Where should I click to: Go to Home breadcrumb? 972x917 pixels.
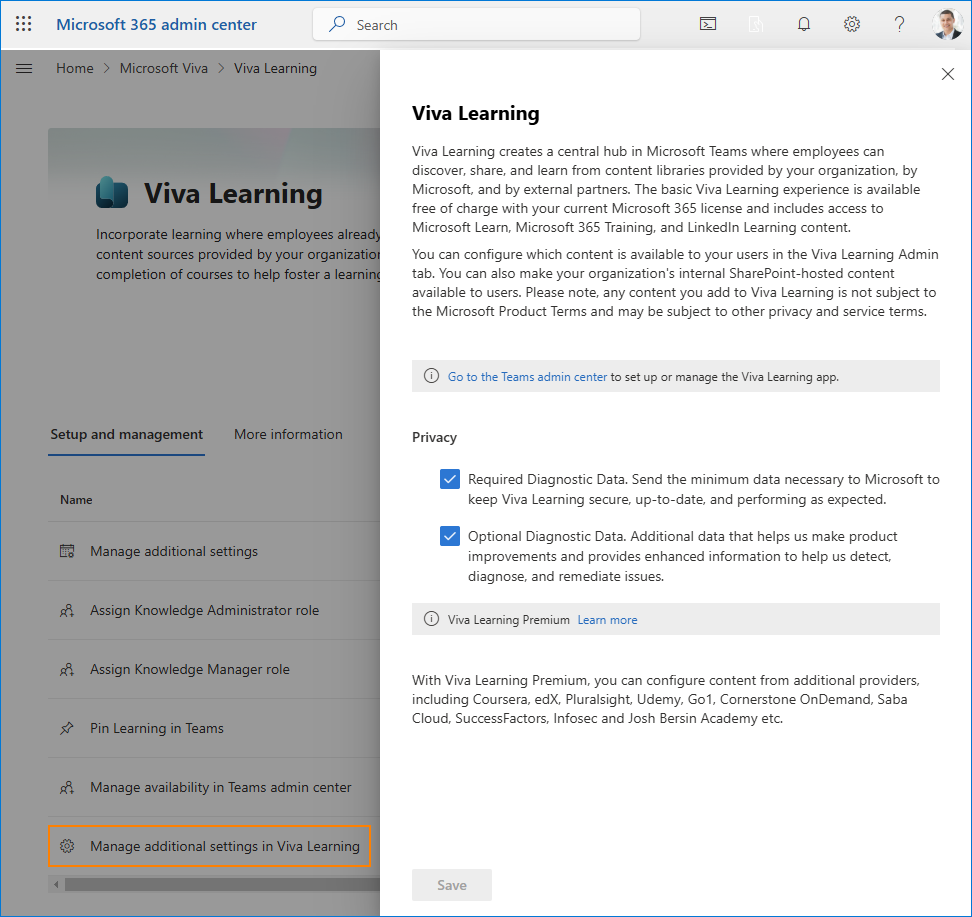(x=75, y=68)
